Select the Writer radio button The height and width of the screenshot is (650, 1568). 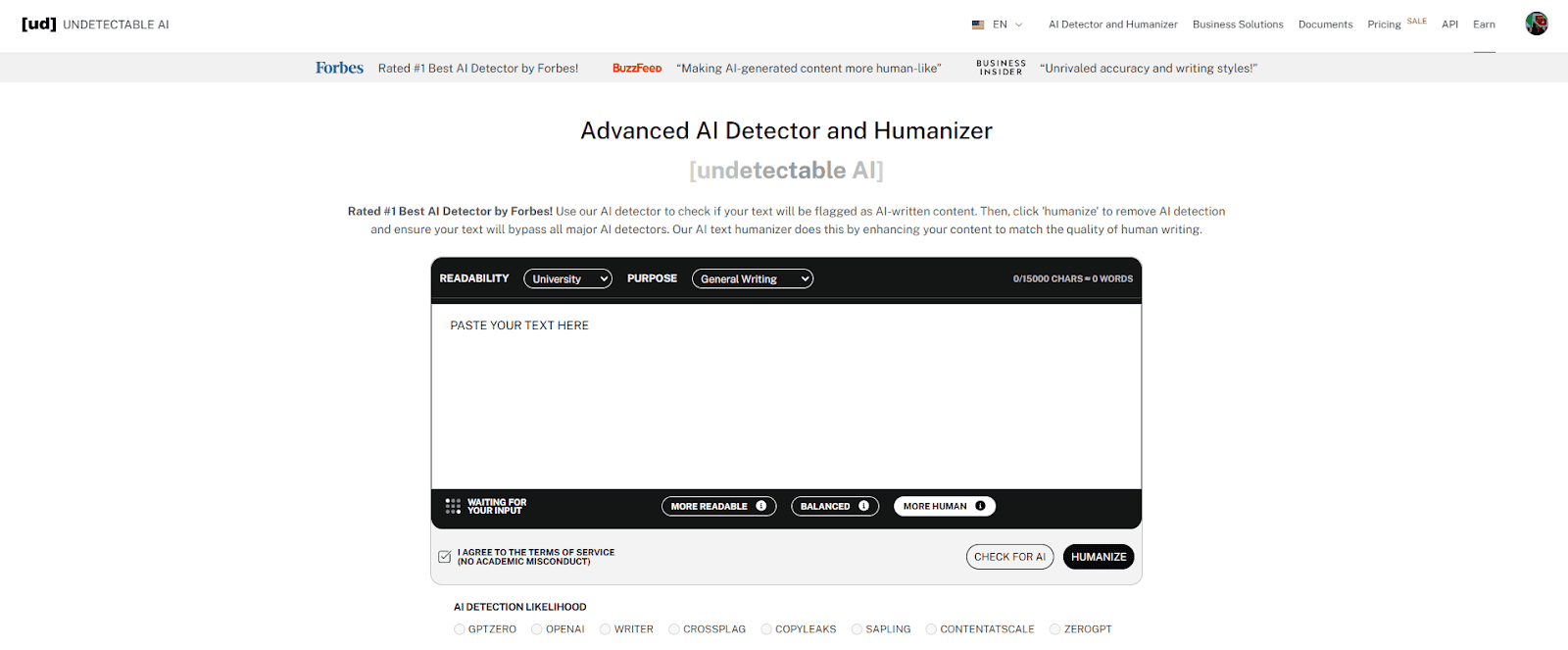[x=606, y=629]
